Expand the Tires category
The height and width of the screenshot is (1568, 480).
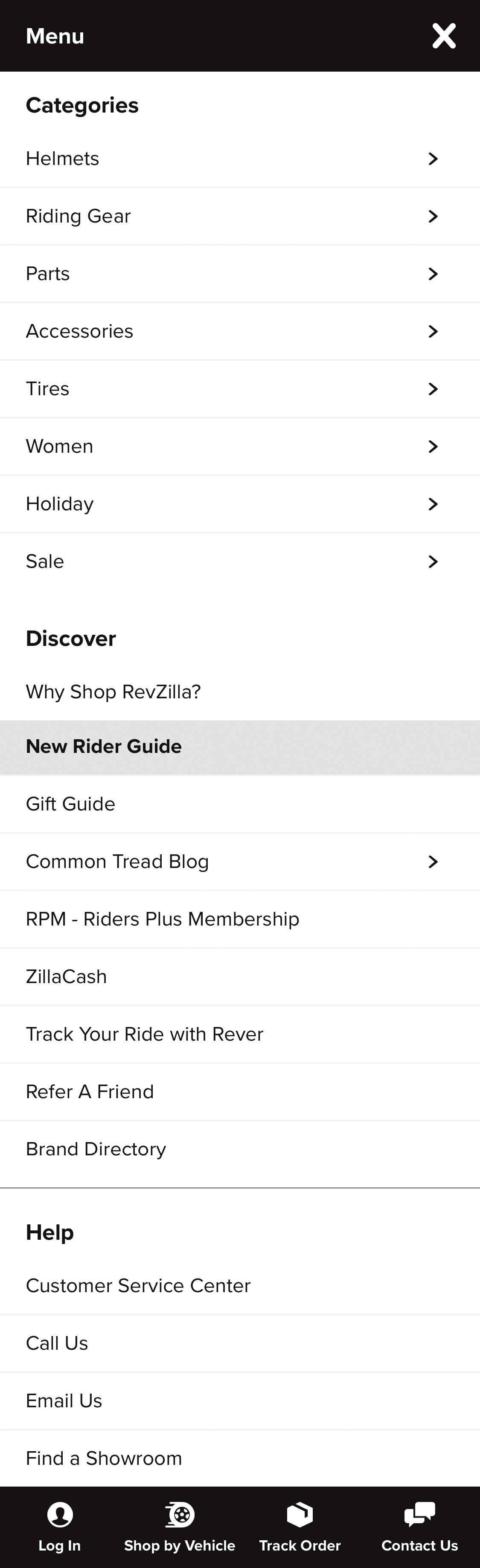tap(433, 389)
